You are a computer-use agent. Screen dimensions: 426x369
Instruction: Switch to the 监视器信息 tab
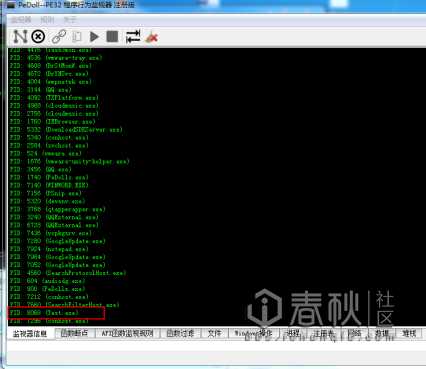coord(30,333)
